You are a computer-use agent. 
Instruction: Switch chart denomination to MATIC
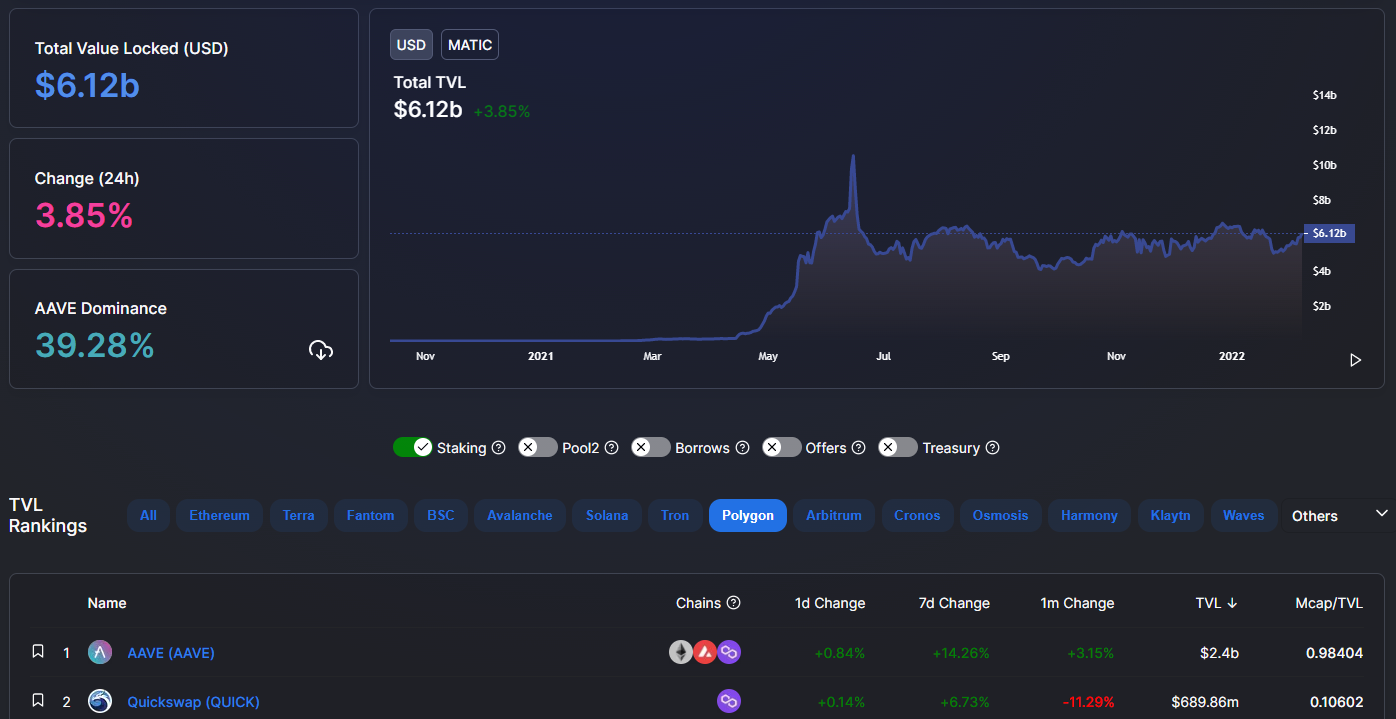[x=469, y=45]
